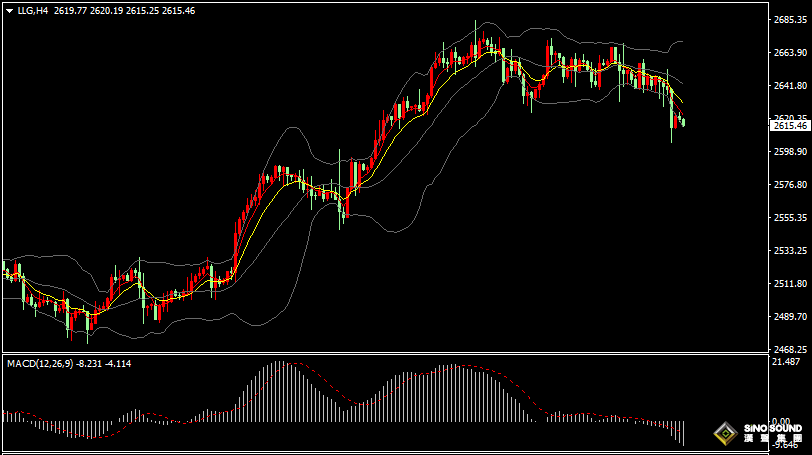Click the current price tag 2615.46
Screen dimensions: 812x455
(x=790, y=125)
